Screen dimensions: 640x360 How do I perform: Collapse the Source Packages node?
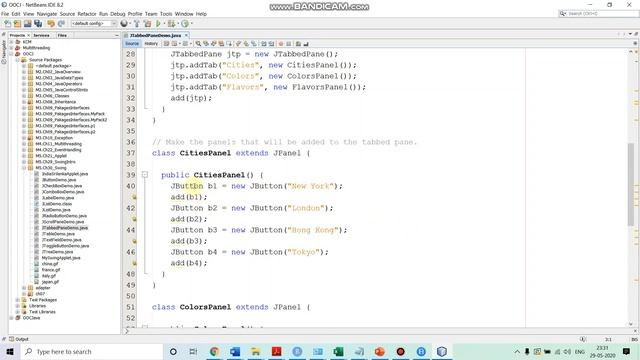18,60
